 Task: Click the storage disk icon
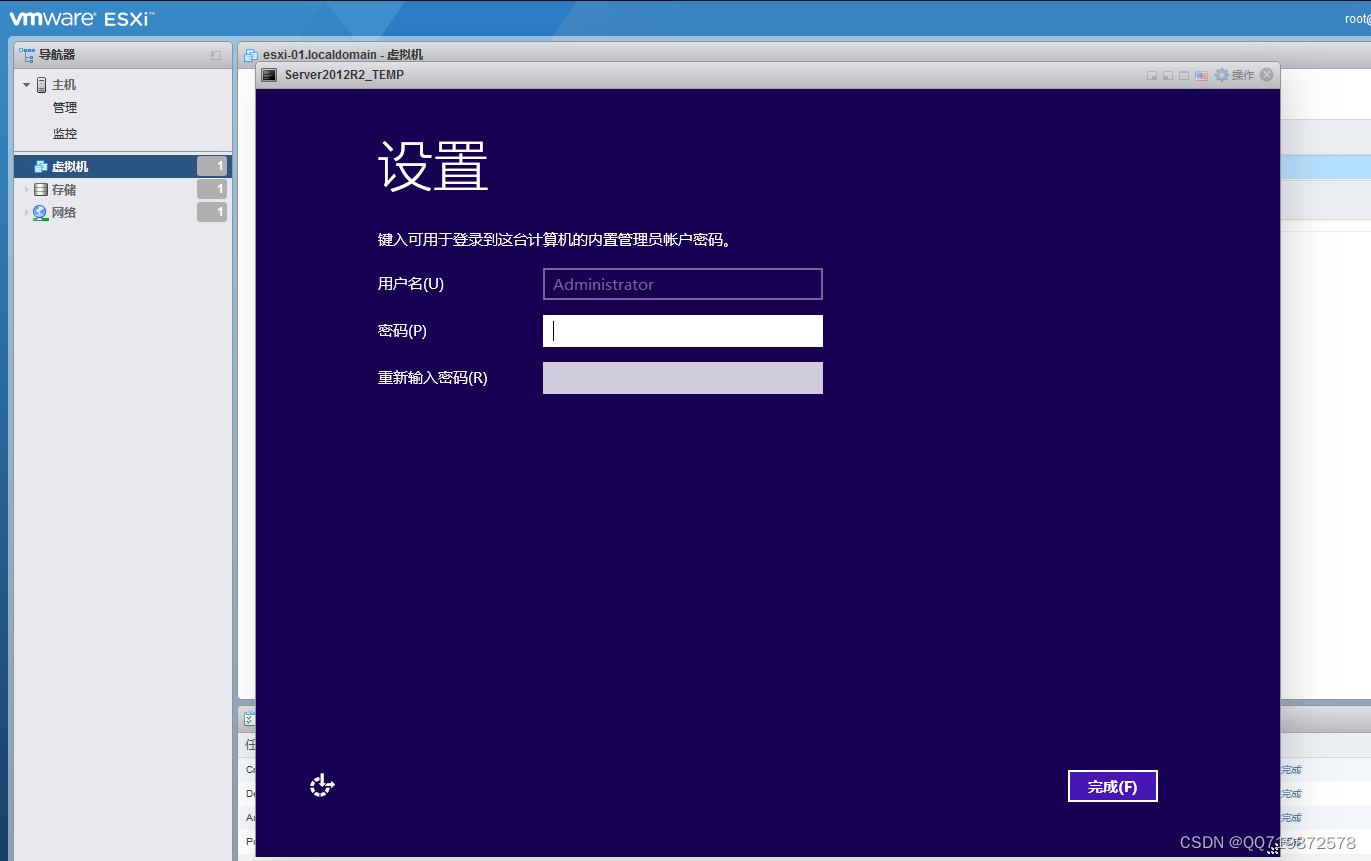[x=40, y=189]
